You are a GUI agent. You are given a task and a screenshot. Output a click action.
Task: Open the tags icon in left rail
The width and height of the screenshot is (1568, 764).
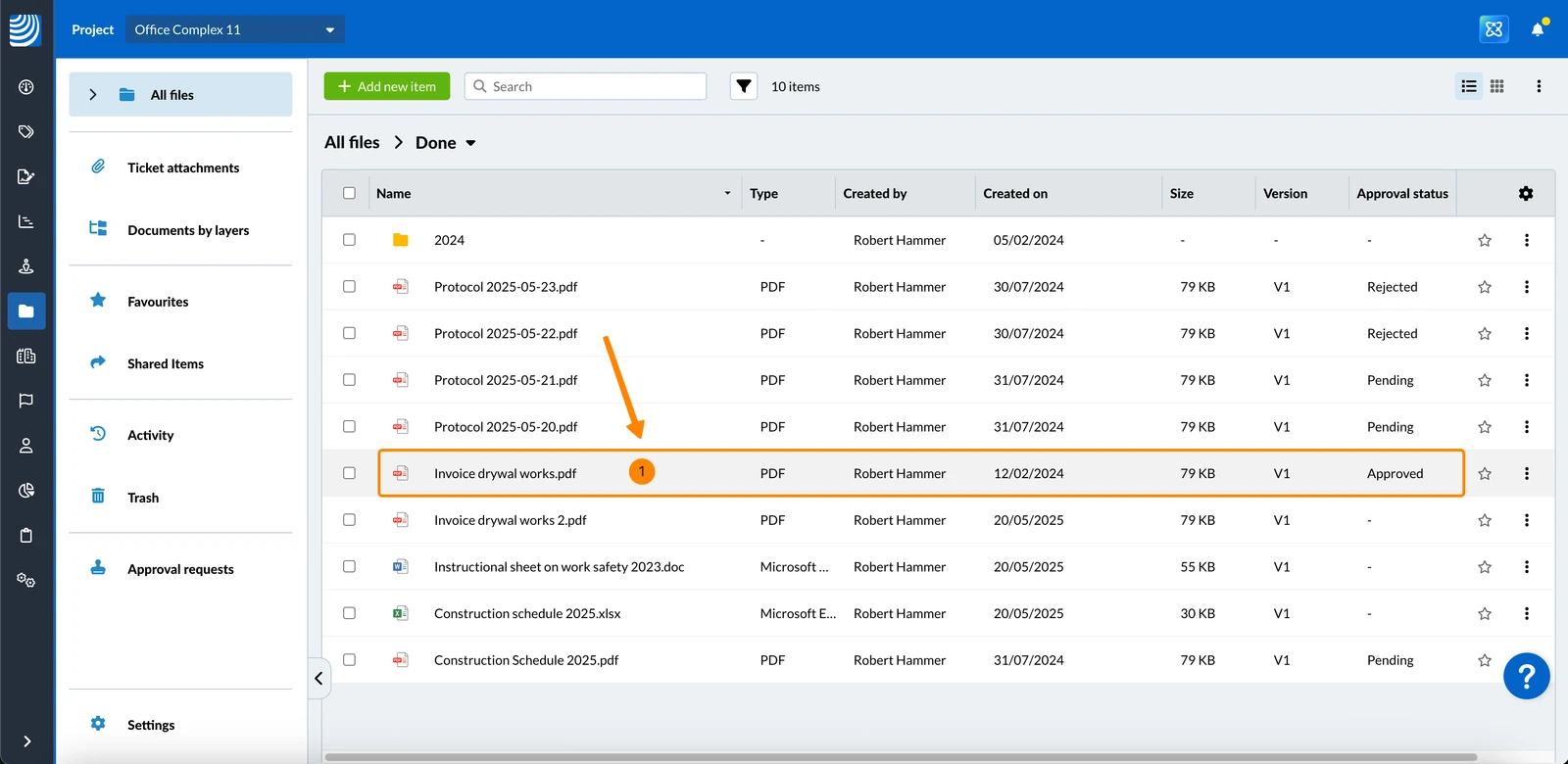(26, 131)
